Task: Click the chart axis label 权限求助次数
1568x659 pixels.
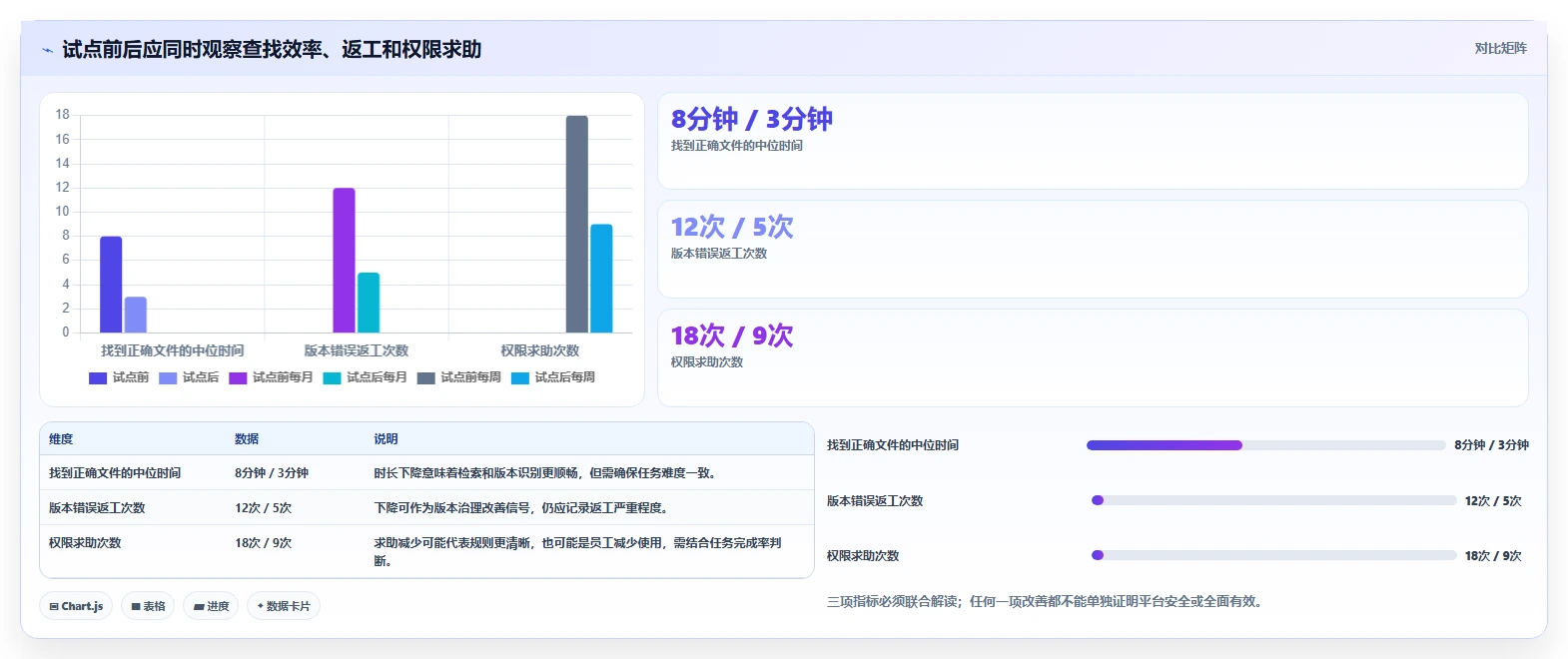Action: point(540,350)
